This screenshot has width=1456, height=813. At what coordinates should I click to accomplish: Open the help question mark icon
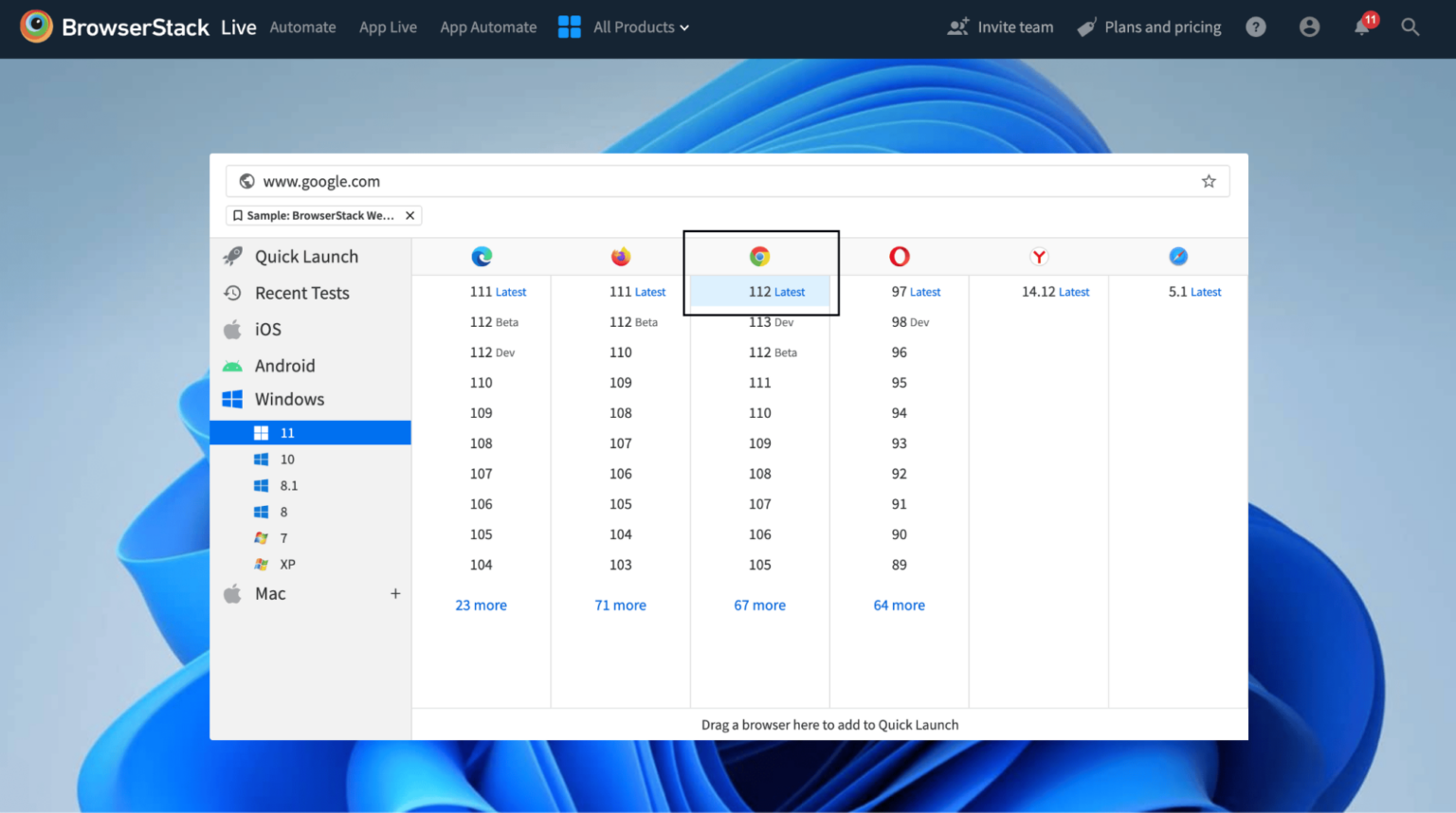coord(1256,27)
